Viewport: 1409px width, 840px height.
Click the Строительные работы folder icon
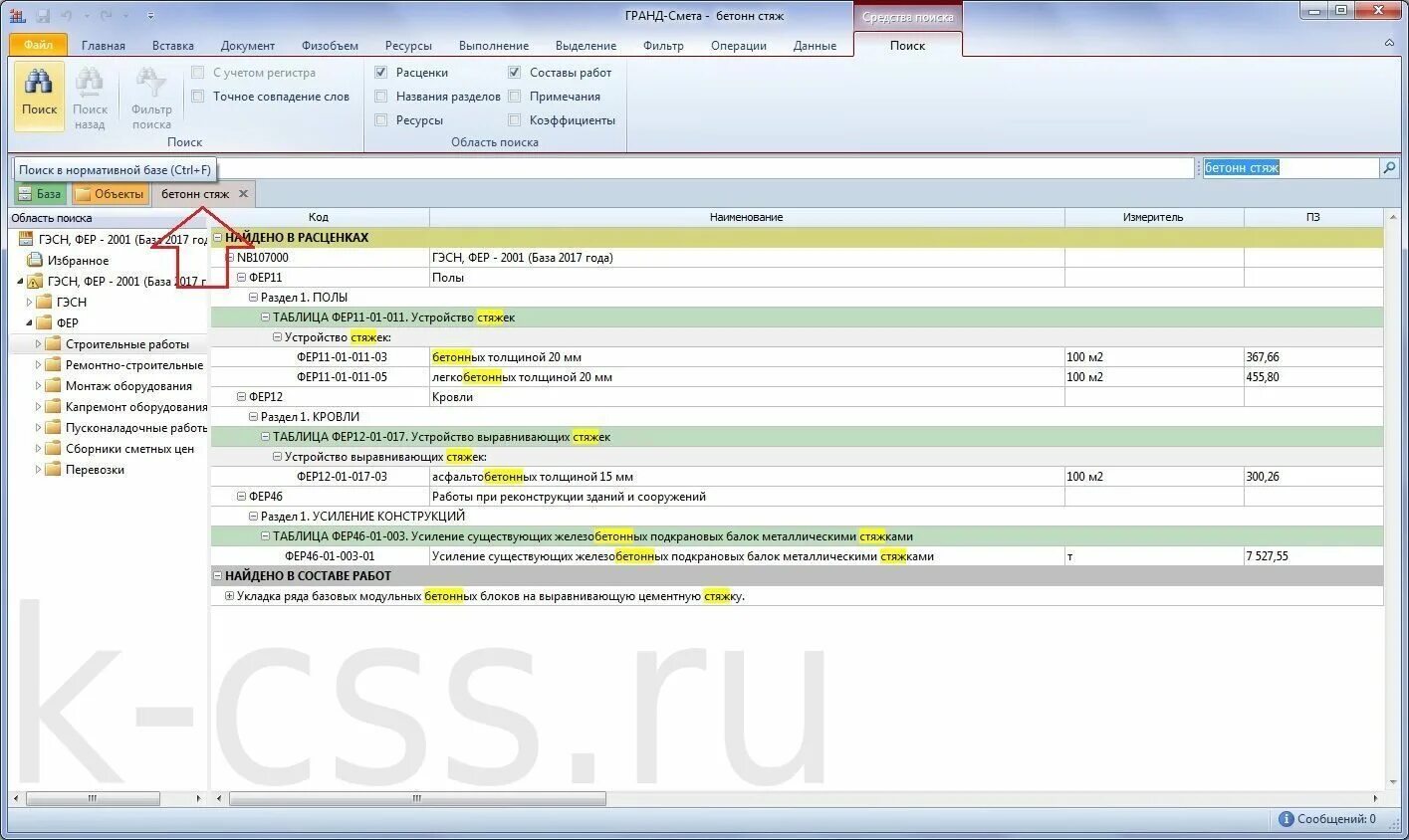(54, 344)
